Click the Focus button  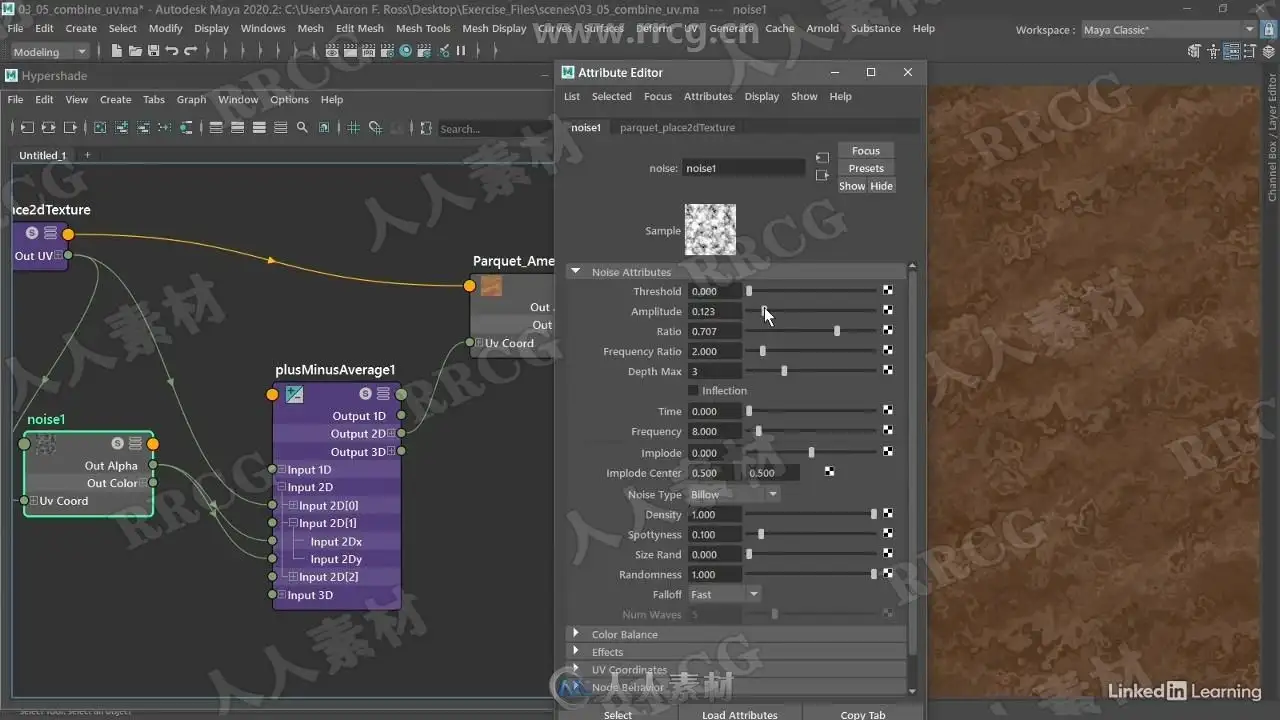[866, 151]
